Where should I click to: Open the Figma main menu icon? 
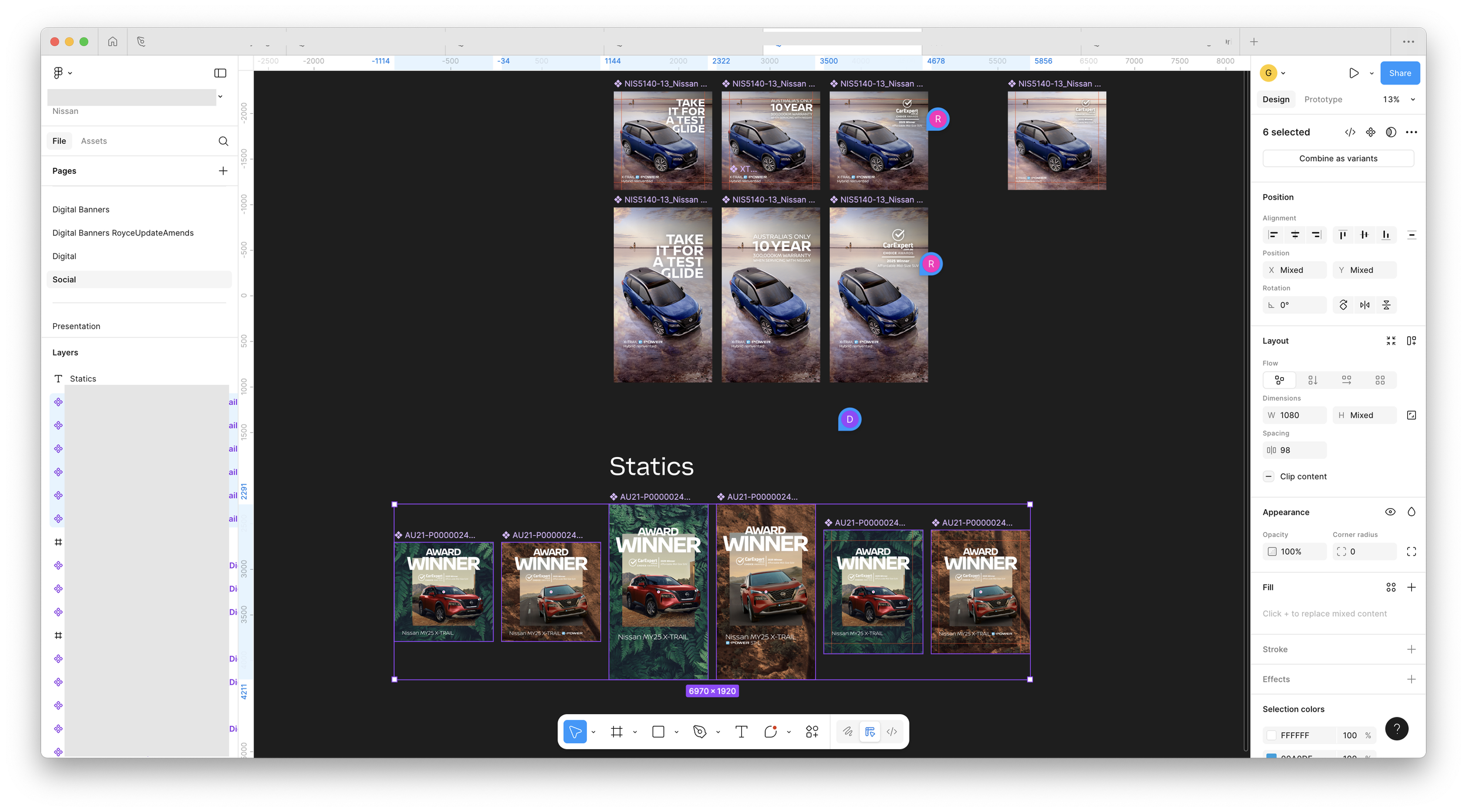click(x=59, y=73)
